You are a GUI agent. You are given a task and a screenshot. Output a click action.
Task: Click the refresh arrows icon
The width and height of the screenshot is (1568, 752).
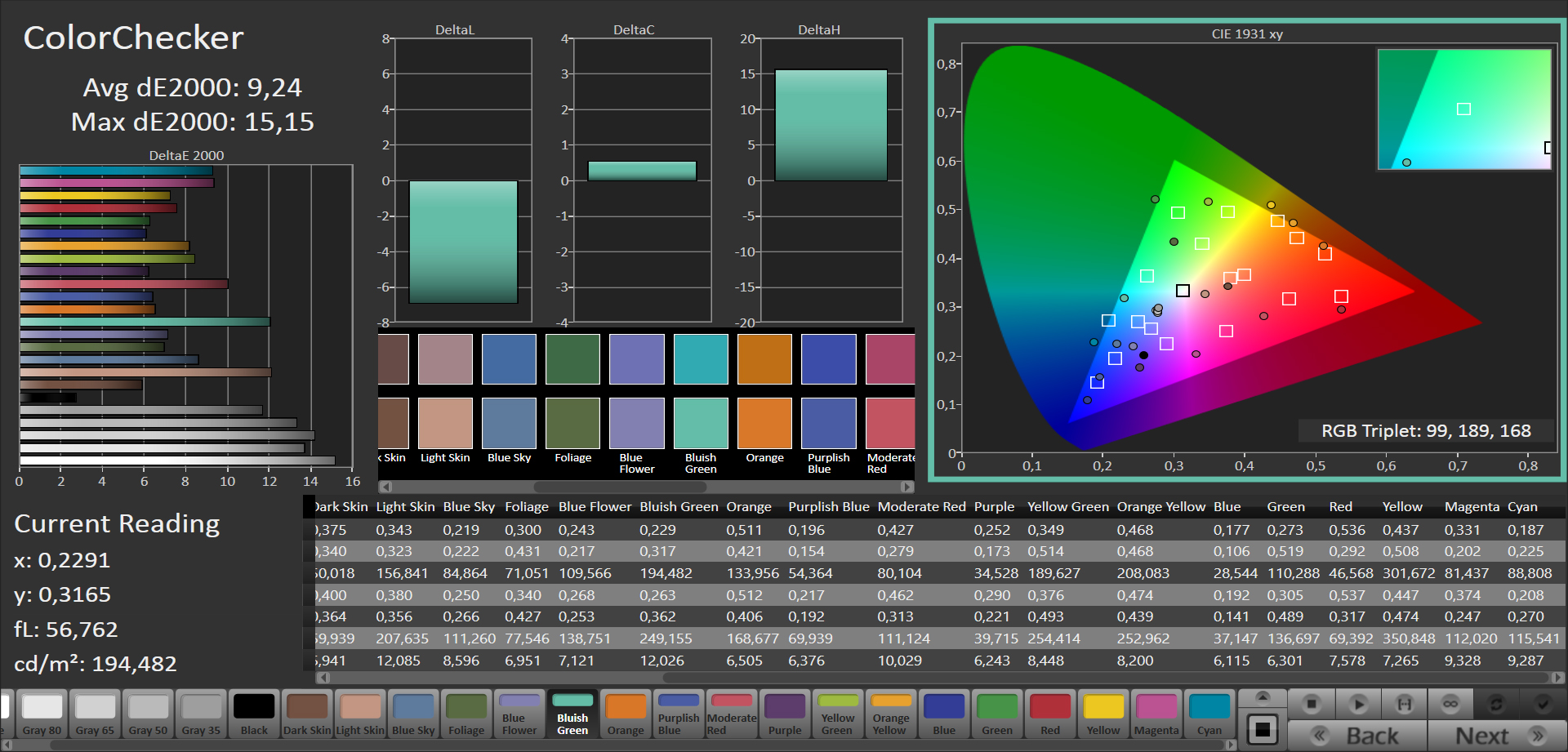coord(1496,704)
